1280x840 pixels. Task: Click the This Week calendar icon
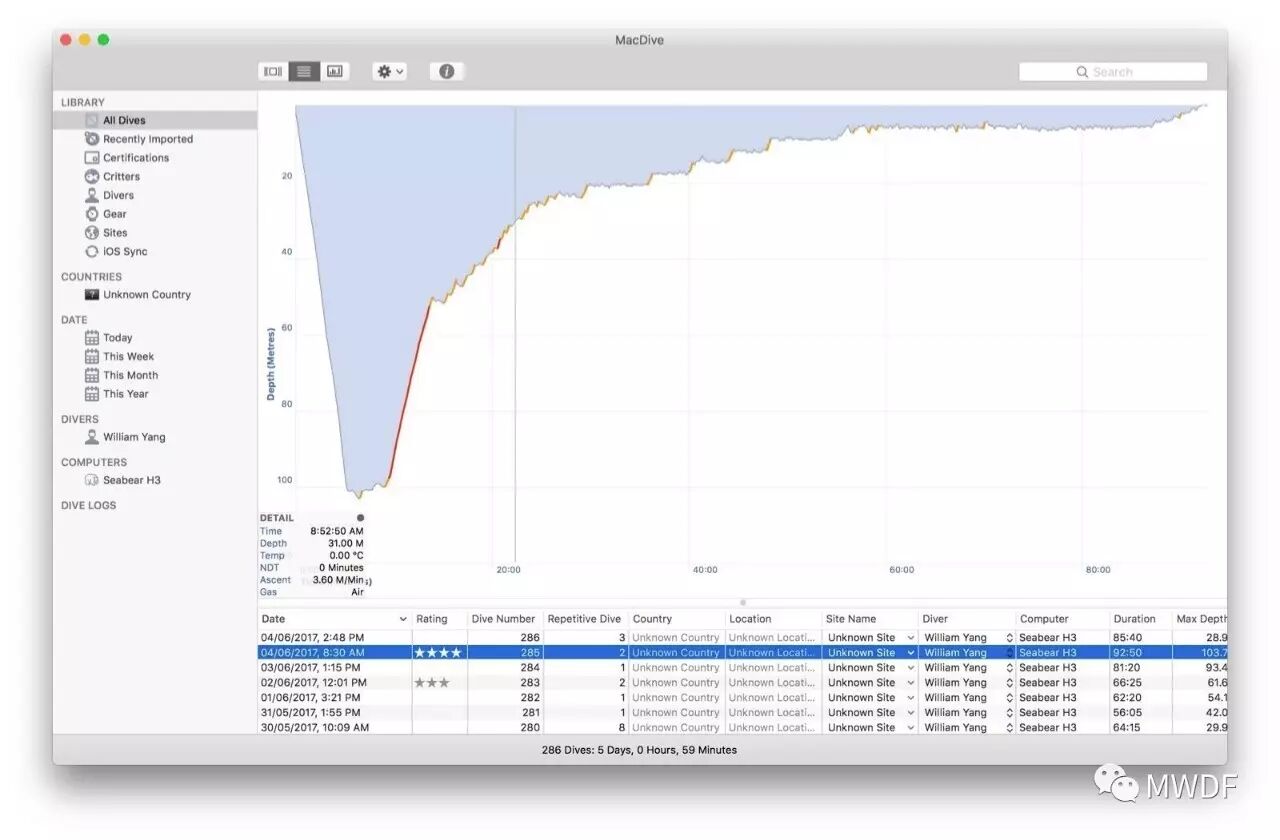pos(92,357)
